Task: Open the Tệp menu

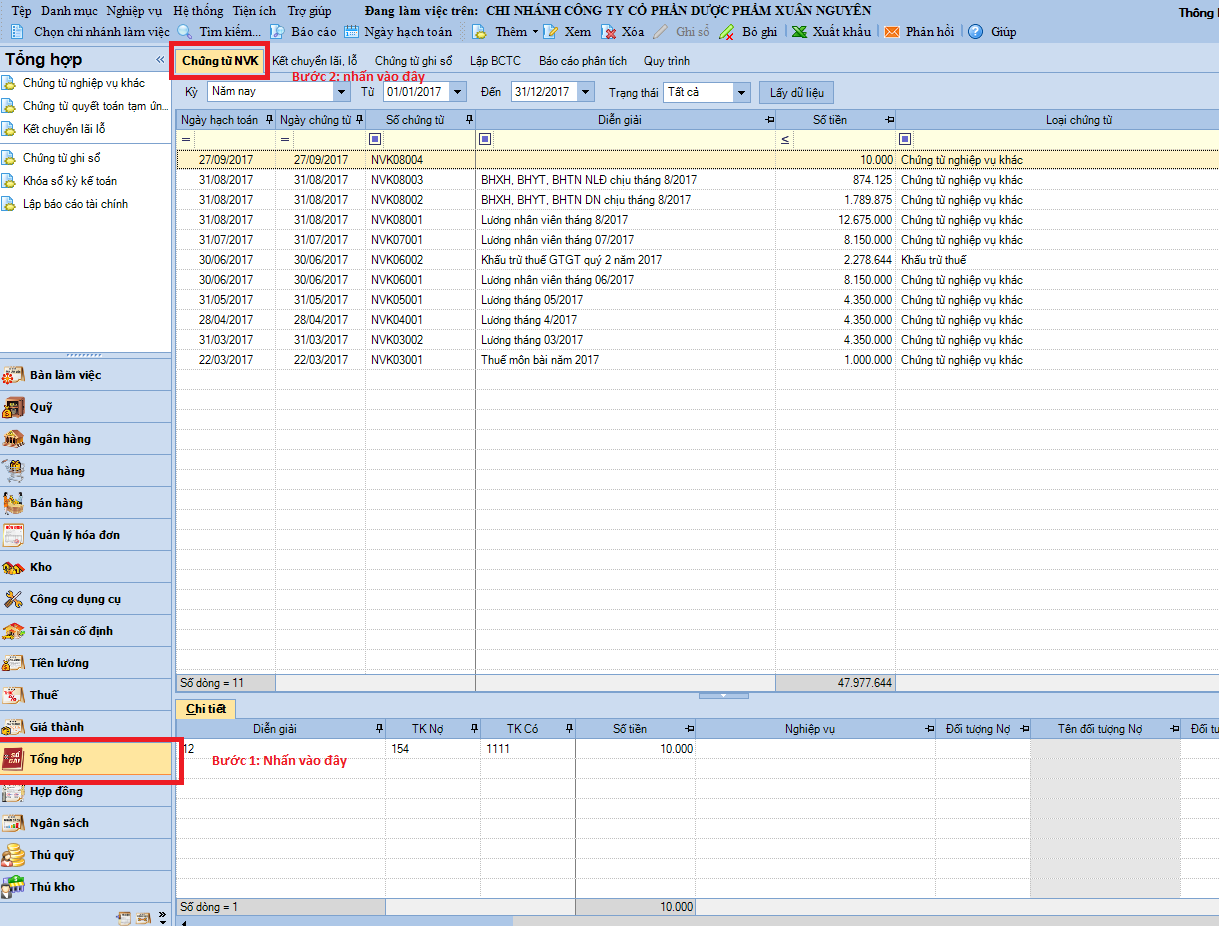Action: coord(21,10)
